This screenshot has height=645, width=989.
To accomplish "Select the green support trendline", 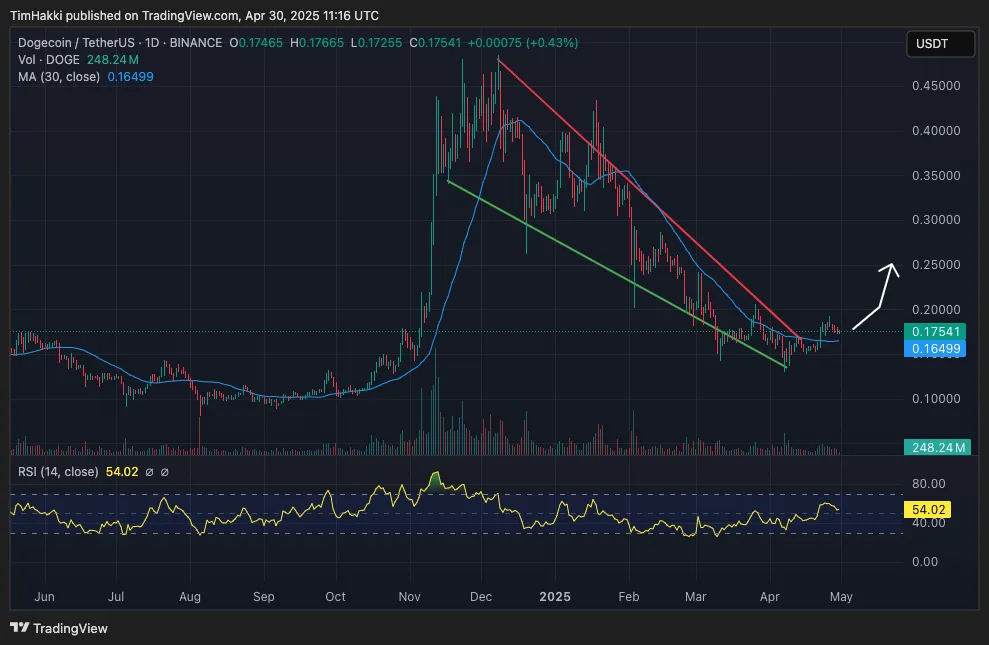I will (615, 275).
